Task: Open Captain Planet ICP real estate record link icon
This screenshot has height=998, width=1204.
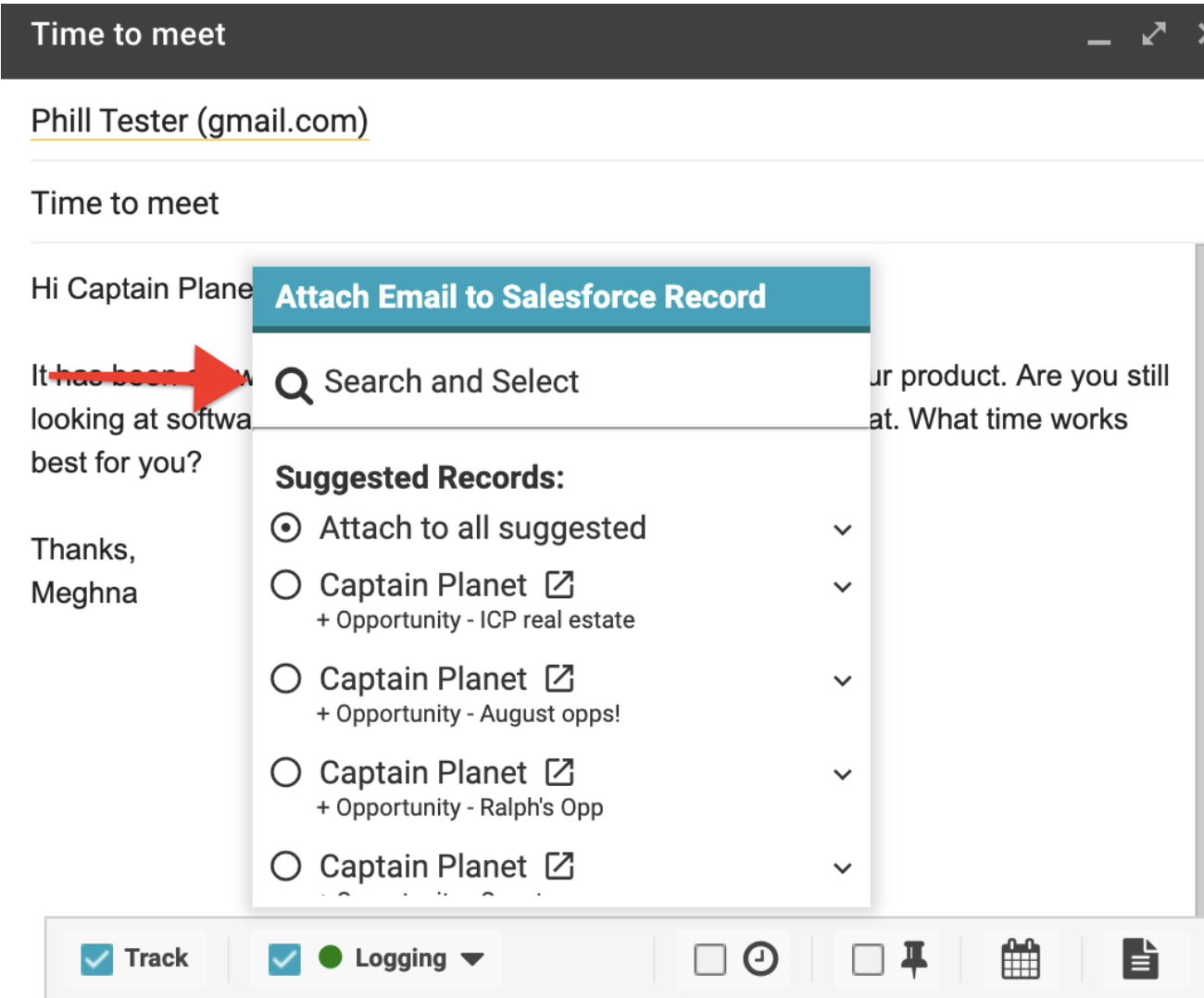Action: pyautogui.click(x=559, y=584)
